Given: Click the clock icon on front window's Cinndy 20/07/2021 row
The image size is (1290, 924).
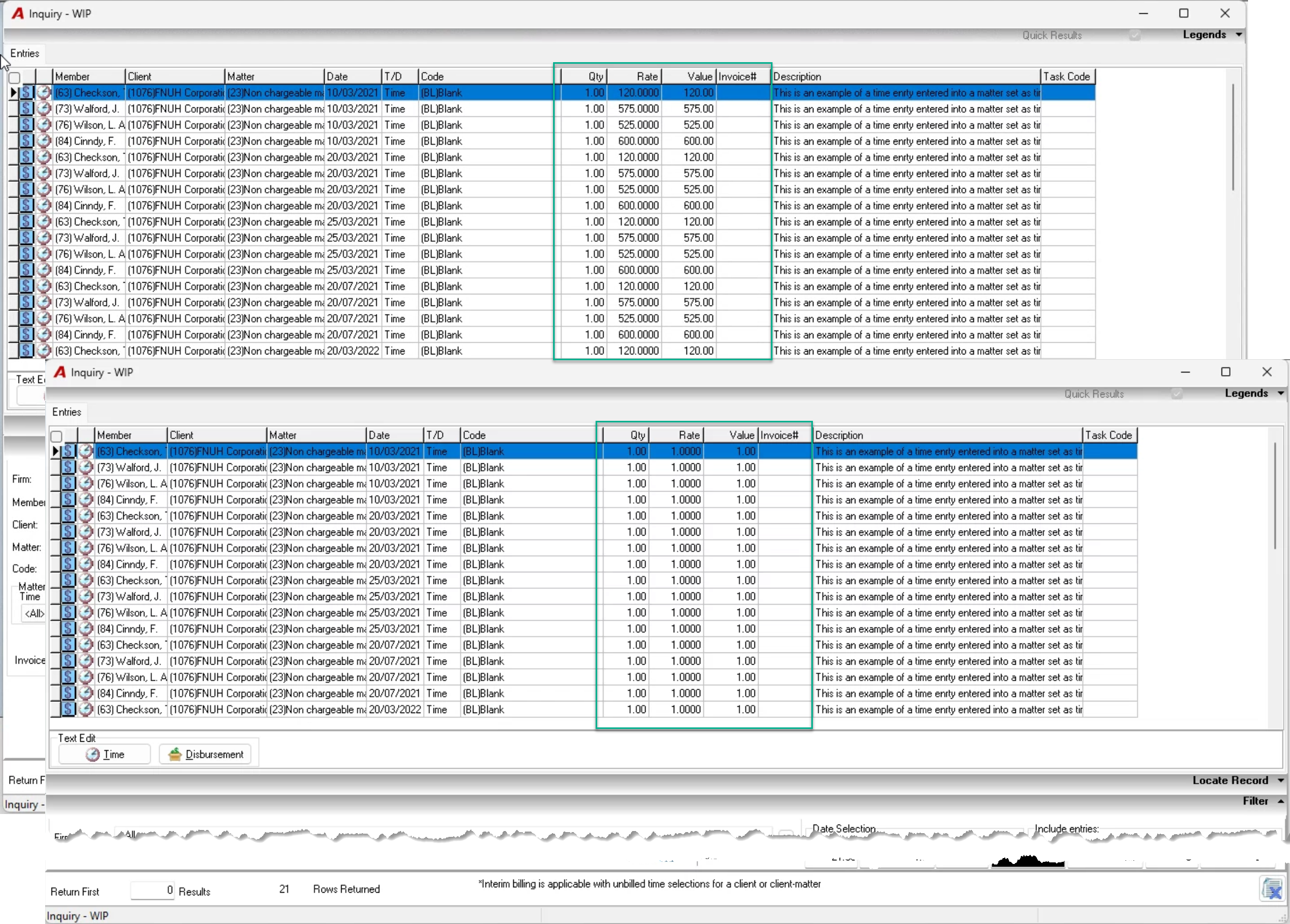Looking at the screenshot, I should point(86,693).
